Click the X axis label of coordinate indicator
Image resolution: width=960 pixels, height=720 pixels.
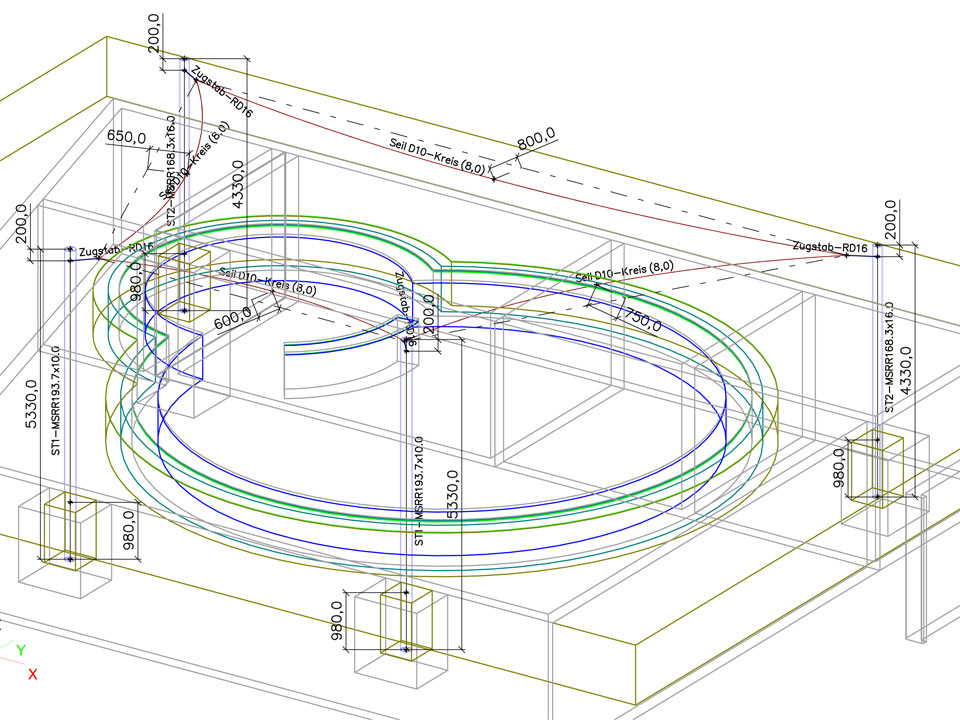click(x=32, y=674)
